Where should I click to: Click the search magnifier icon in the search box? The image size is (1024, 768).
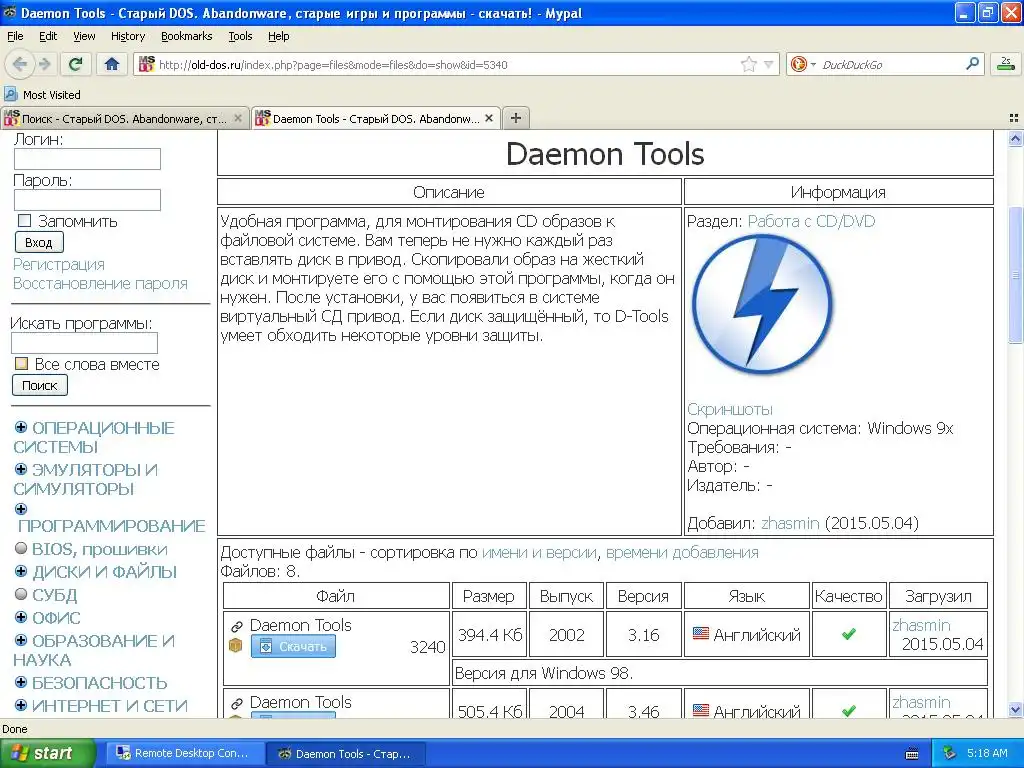972,64
